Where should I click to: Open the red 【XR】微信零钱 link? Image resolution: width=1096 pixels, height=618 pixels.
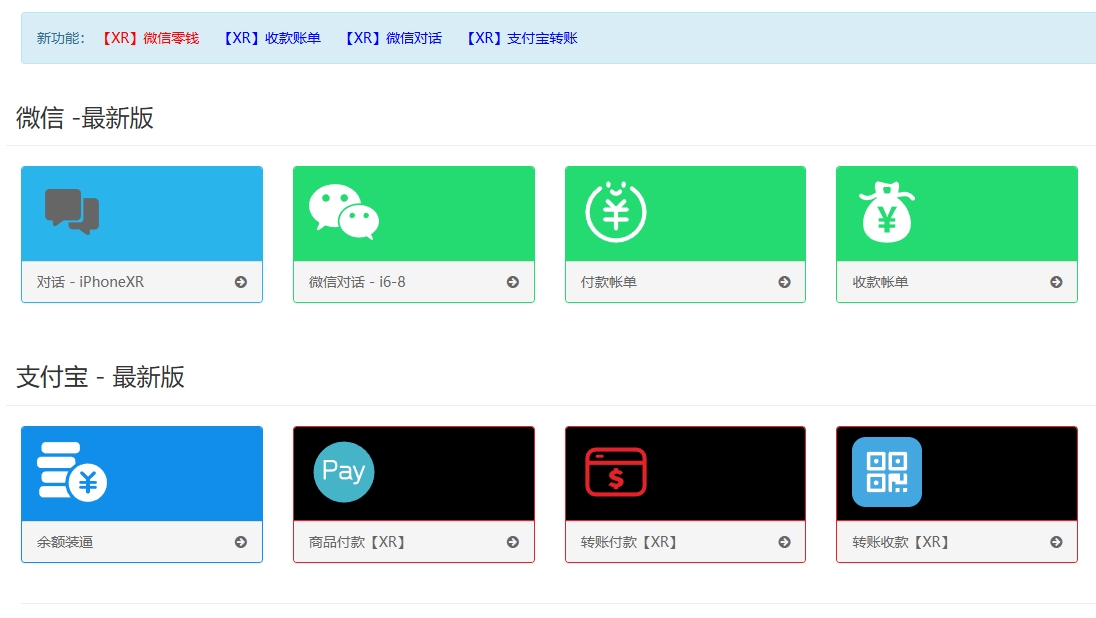[151, 38]
